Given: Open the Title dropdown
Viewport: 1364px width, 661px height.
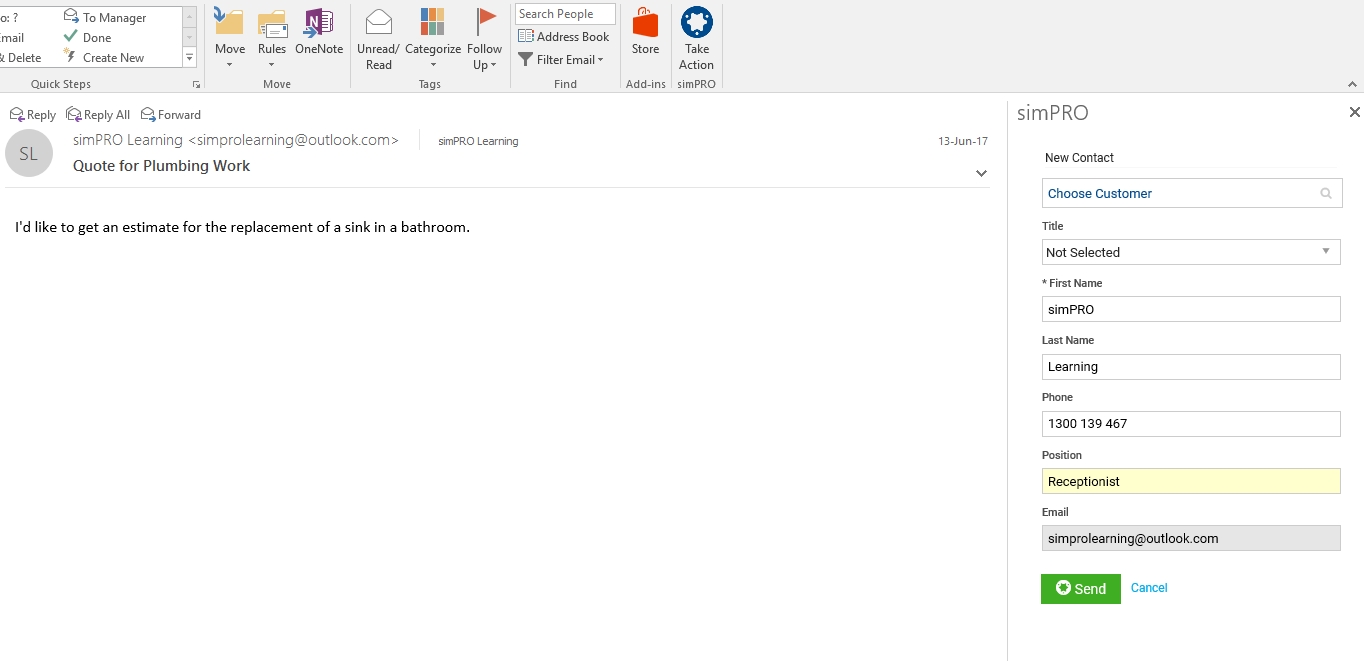Looking at the screenshot, I should pos(1191,252).
